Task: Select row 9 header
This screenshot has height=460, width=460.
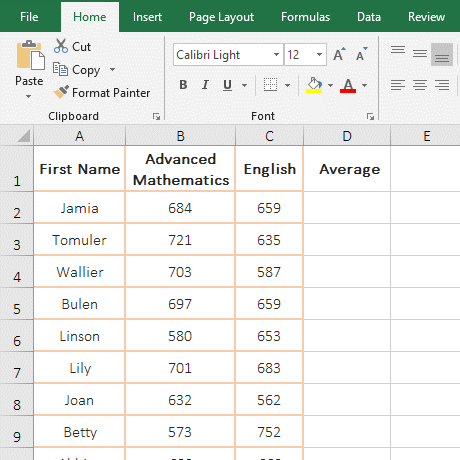Action: (17, 432)
